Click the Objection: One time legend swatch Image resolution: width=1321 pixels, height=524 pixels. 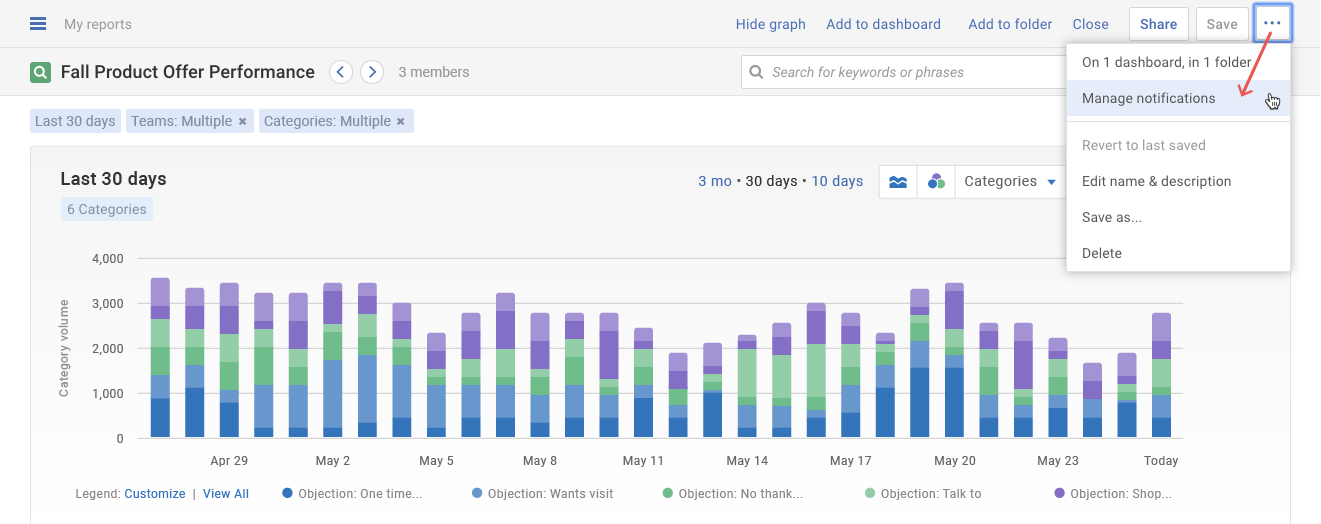[x=288, y=493]
